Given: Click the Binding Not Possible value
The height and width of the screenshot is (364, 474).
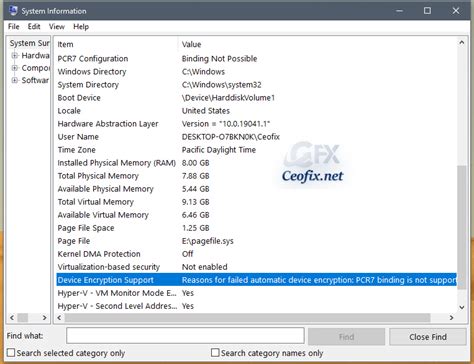Looking at the screenshot, I should click(219, 59).
